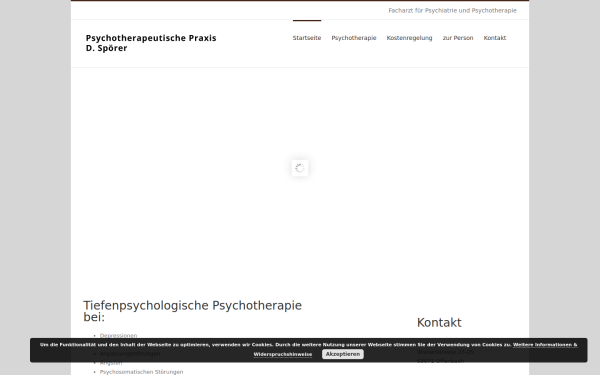Click the Kontakt sidebar heading
This screenshot has height=375, width=600.
(x=439, y=323)
